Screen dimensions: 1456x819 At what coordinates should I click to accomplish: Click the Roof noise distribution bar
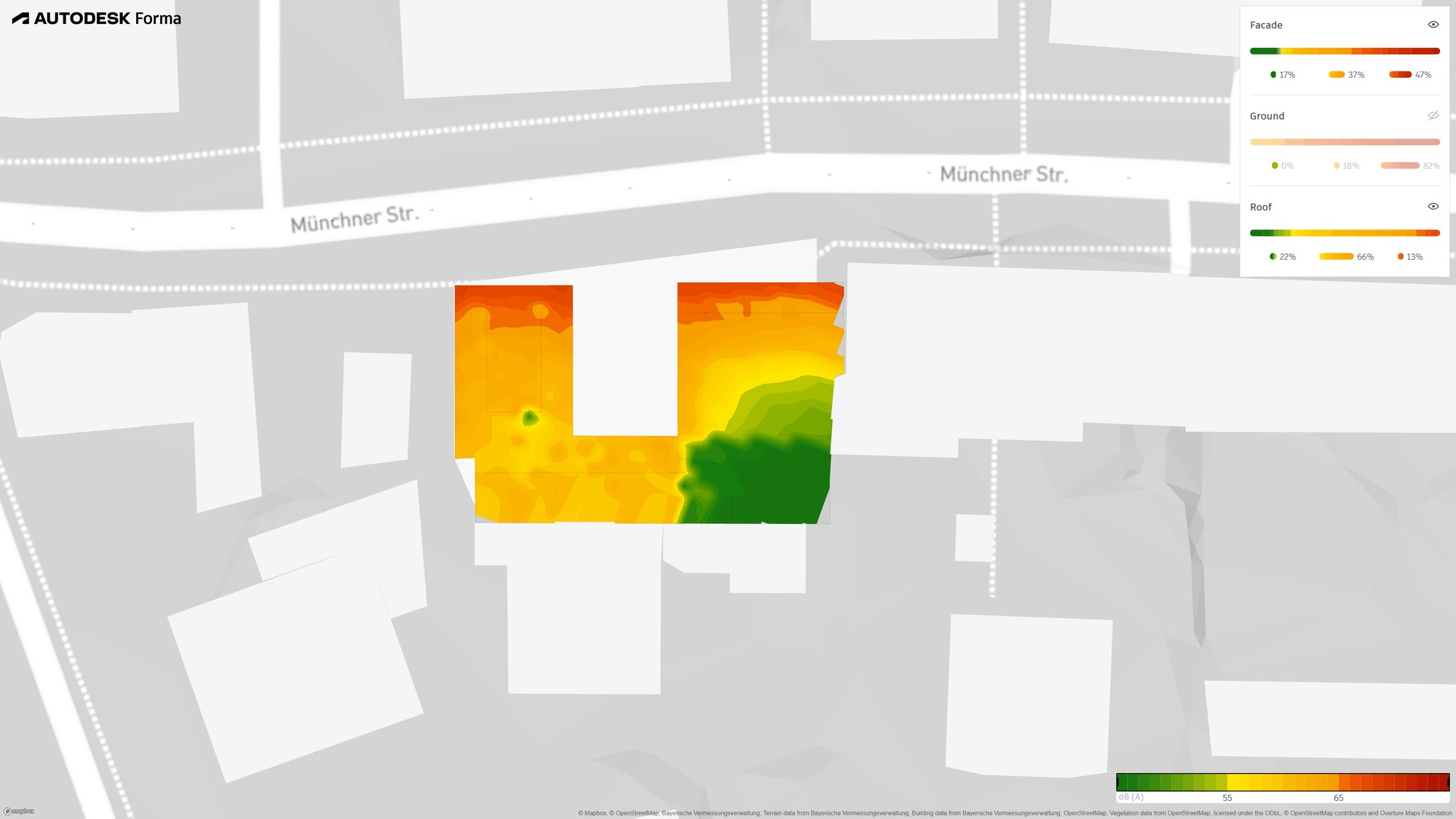point(1345,233)
